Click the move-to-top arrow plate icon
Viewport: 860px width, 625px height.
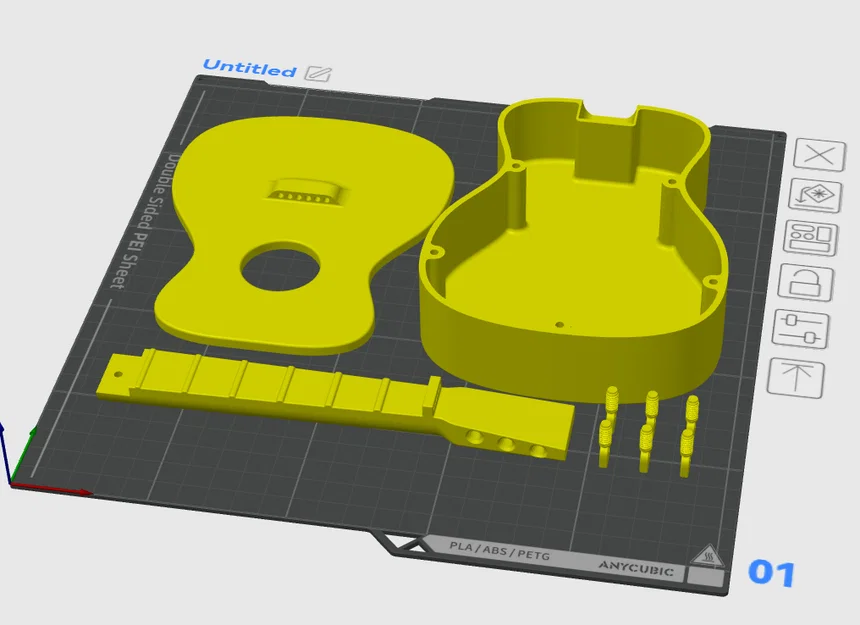[796, 377]
